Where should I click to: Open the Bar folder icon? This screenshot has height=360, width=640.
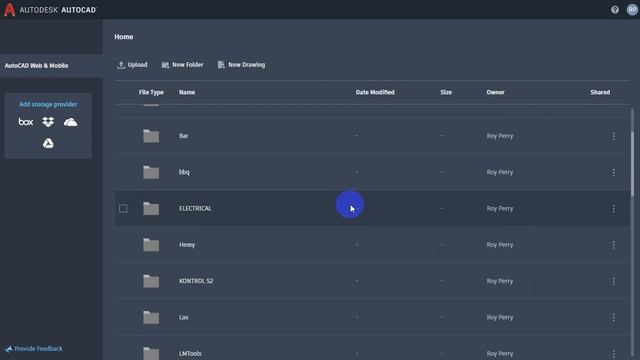click(151, 136)
